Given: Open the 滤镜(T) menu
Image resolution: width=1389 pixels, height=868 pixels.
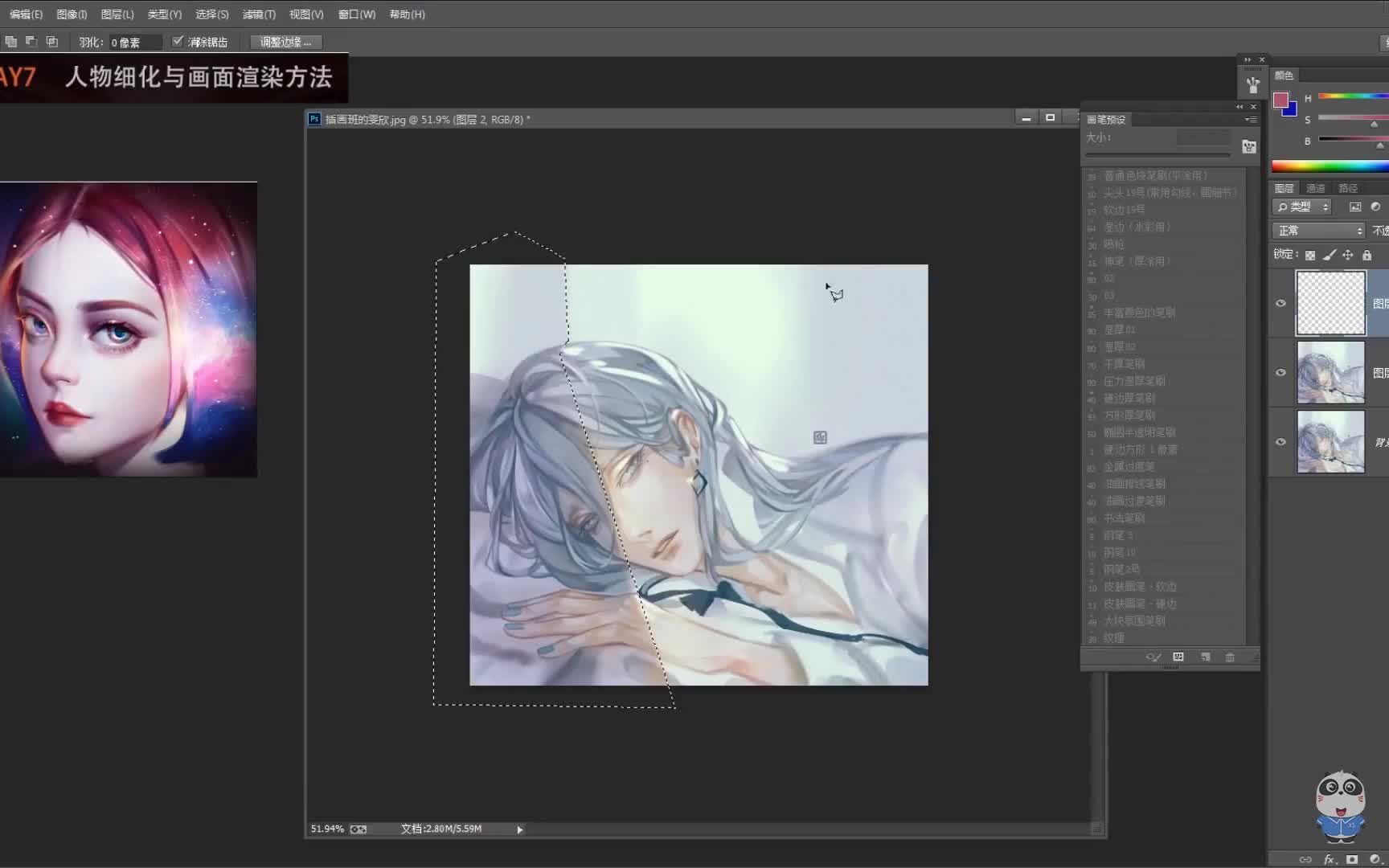Looking at the screenshot, I should click(x=259, y=14).
